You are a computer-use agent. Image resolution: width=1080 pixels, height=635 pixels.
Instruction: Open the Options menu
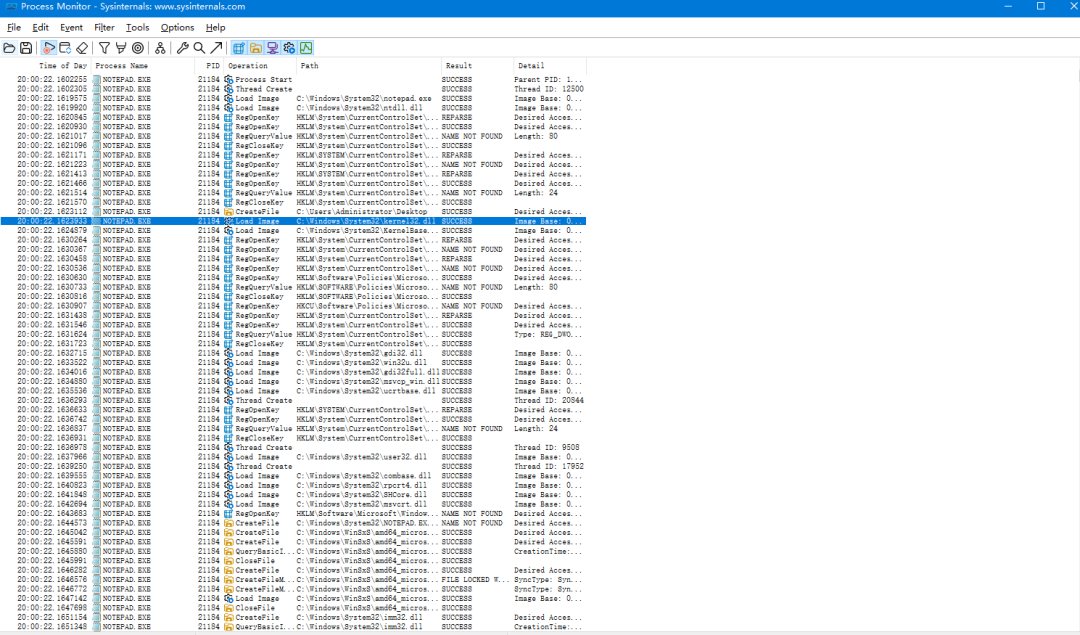click(177, 28)
